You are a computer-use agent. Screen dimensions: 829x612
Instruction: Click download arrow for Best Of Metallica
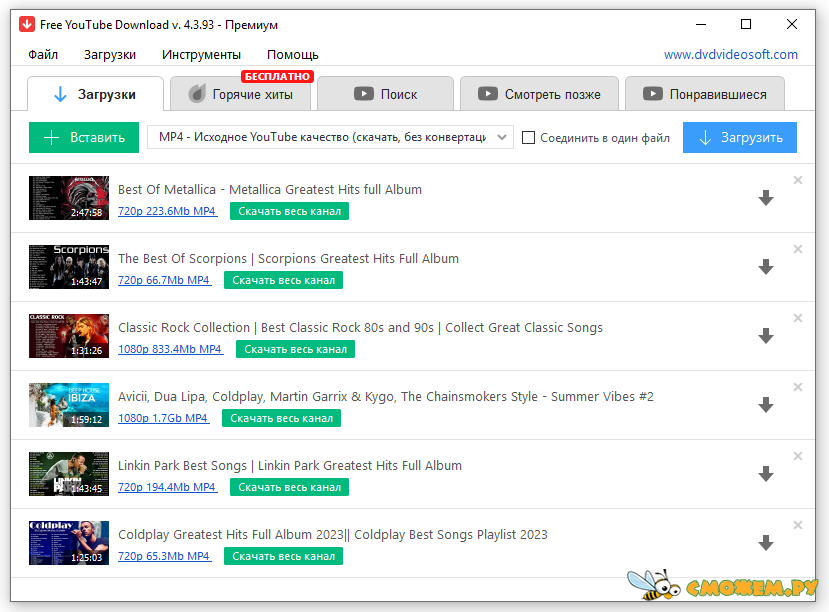766,198
